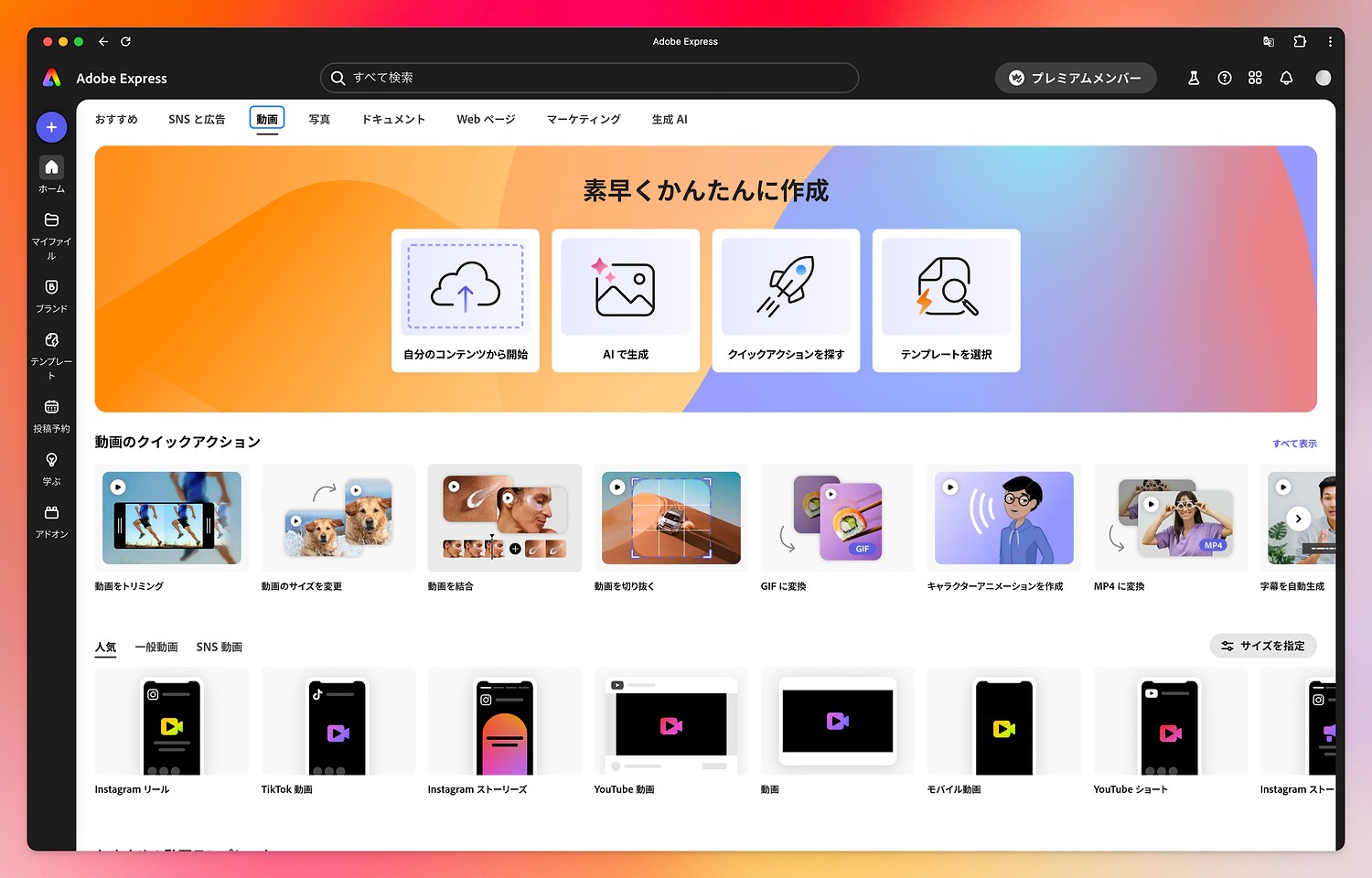Open the Learn (学ぶ) lightbulb icon
The height and width of the screenshot is (878, 1372).
pos(51,460)
